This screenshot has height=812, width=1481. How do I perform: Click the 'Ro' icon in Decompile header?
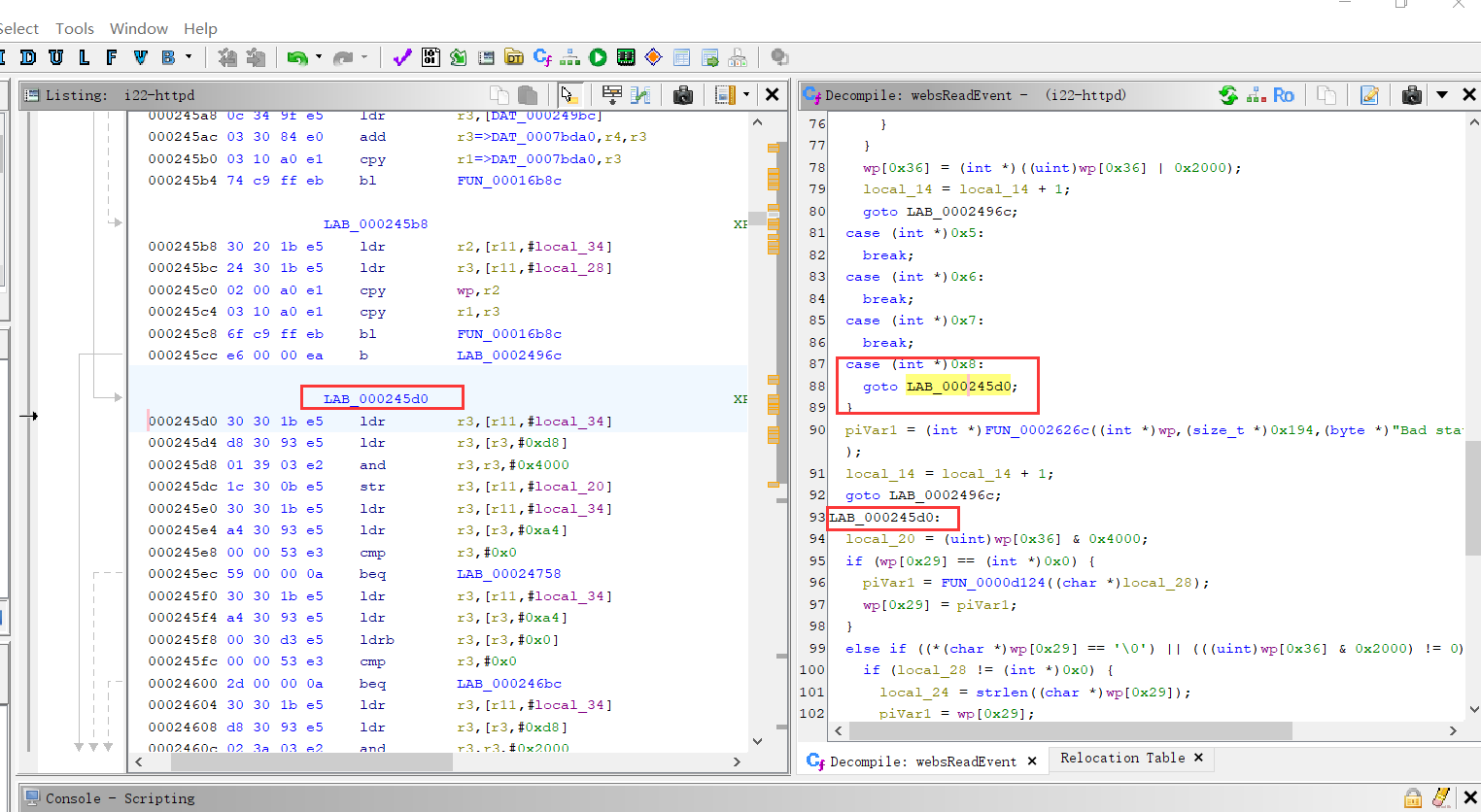(x=1284, y=94)
